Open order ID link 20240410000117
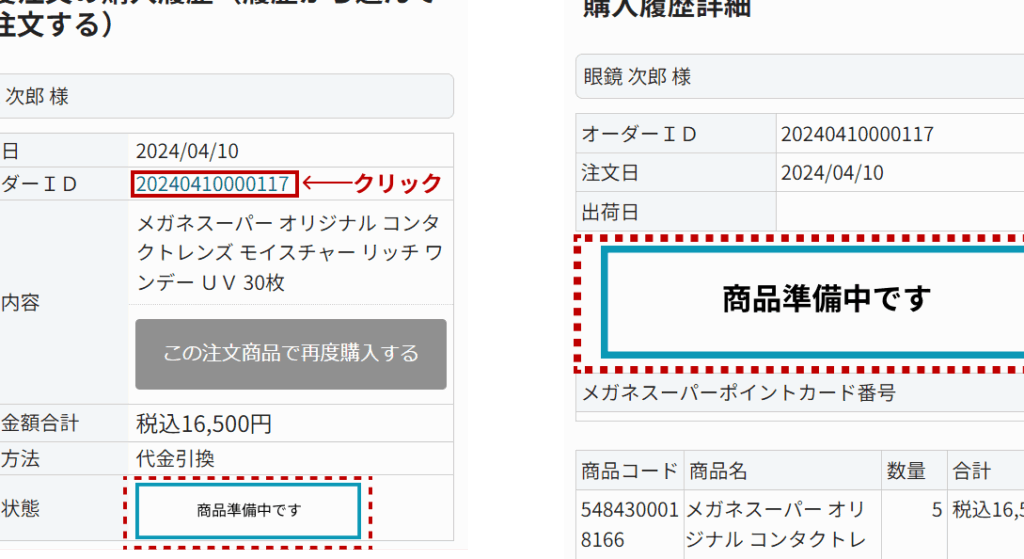 click(213, 184)
